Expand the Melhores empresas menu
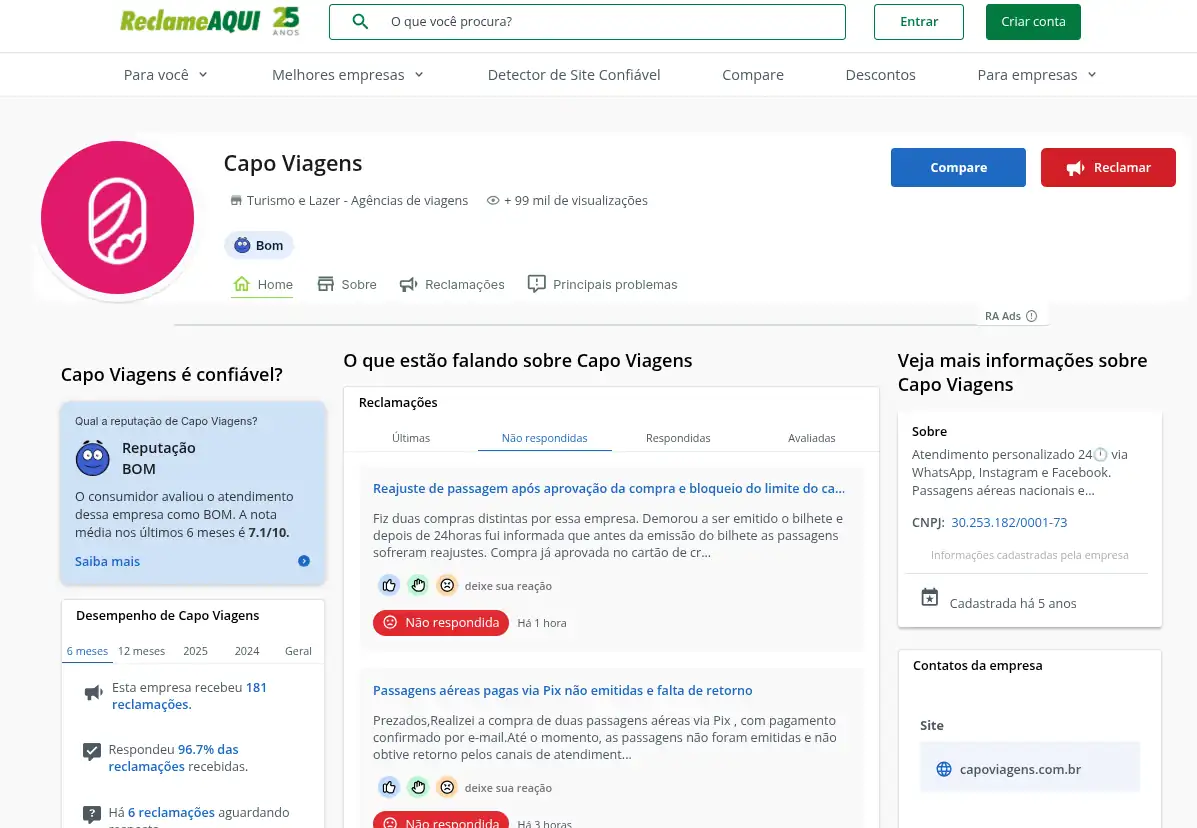The width and height of the screenshot is (1197, 828). click(347, 75)
